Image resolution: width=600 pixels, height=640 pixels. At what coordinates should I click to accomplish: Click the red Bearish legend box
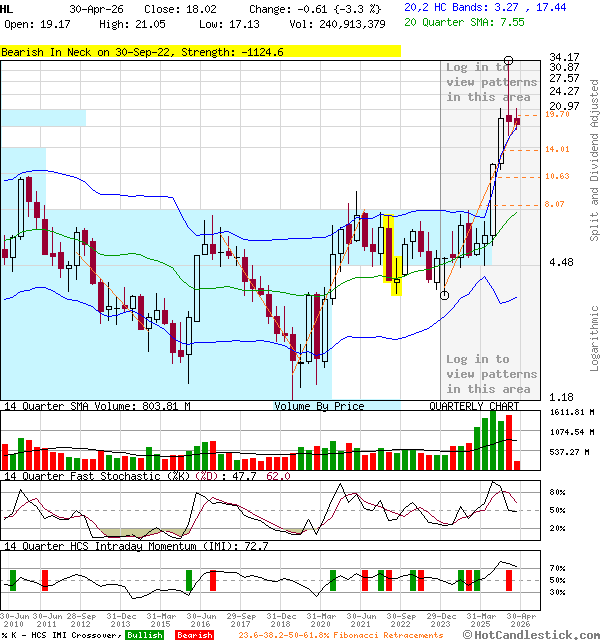(x=195, y=635)
